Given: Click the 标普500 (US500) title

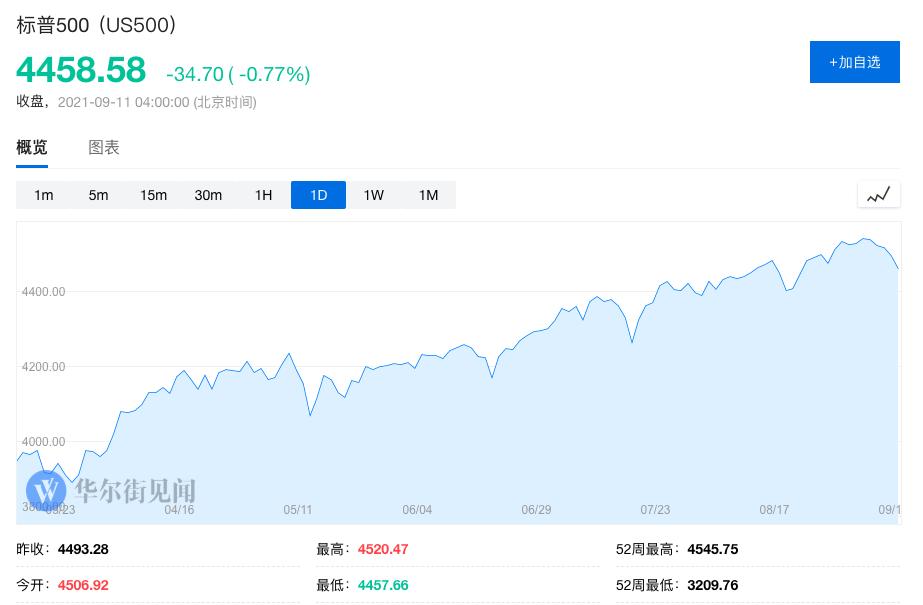Looking at the screenshot, I should [x=96, y=25].
